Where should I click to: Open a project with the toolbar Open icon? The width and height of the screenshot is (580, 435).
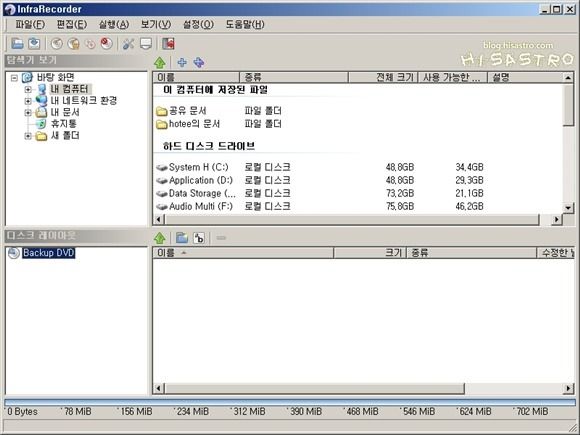coord(17,44)
